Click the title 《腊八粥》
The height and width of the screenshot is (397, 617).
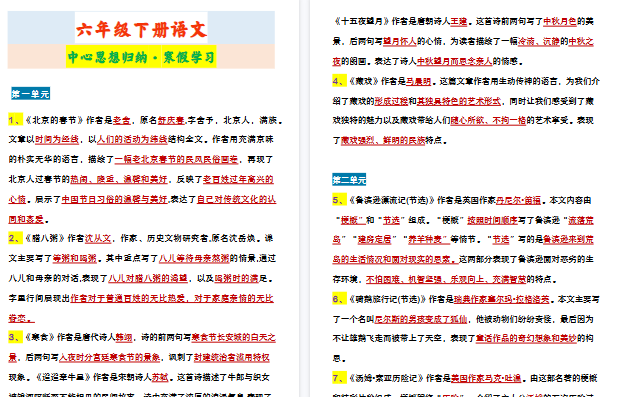(x=44, y=238)
